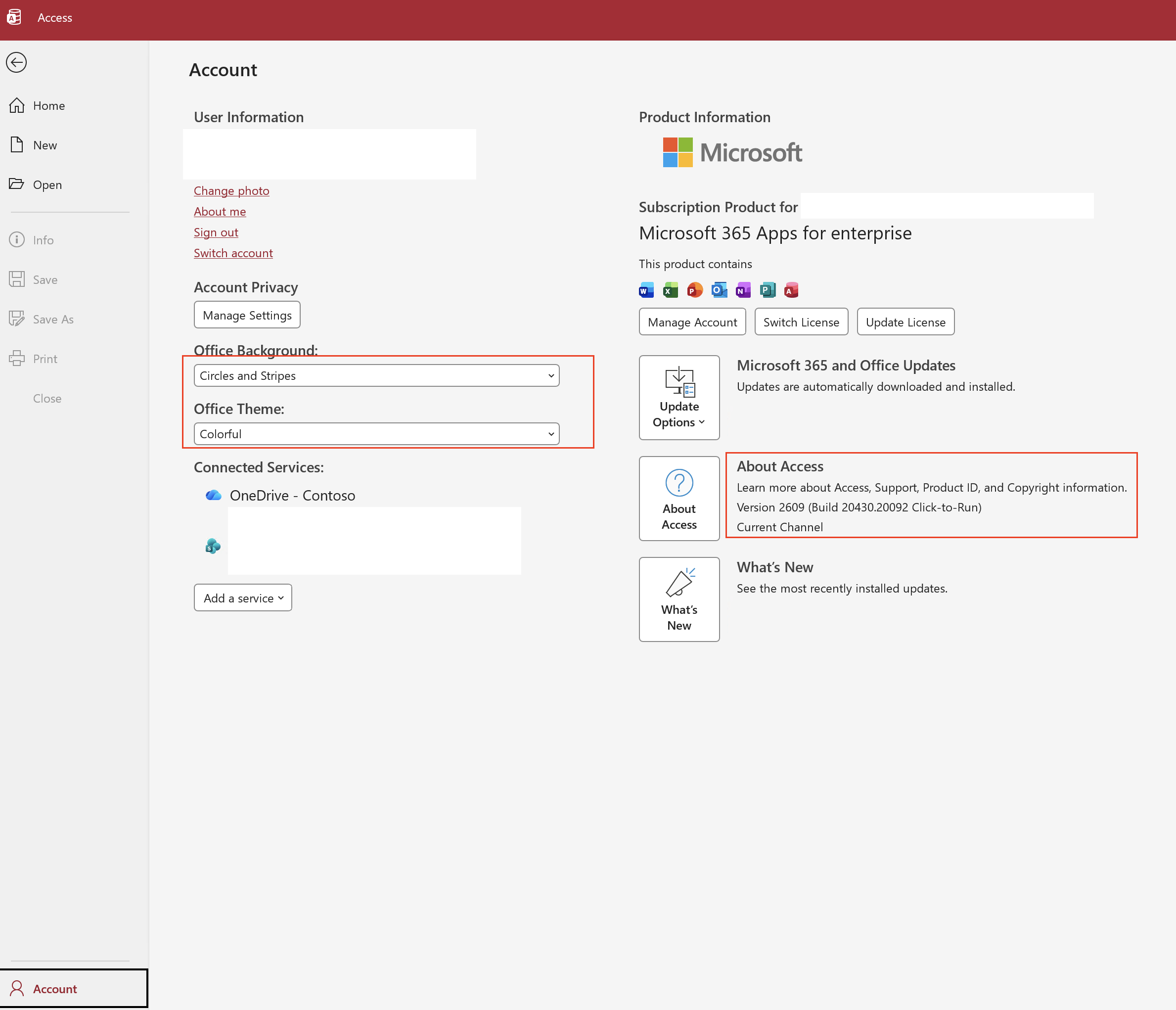The width and height of the screenshot is (1176, 1010).
Task: Click the PowerPoint icon under This product contains
Action: coord(695,291)
